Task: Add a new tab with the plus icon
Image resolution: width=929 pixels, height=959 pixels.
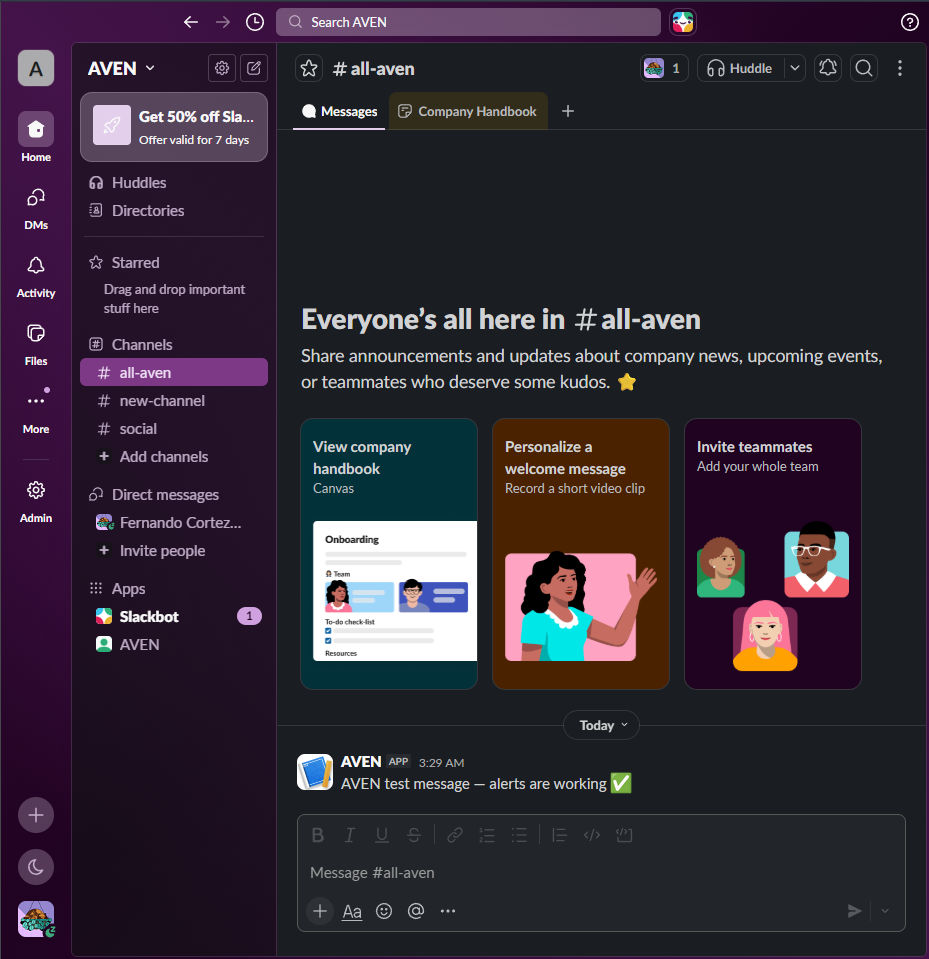Action: coord(568,111)
